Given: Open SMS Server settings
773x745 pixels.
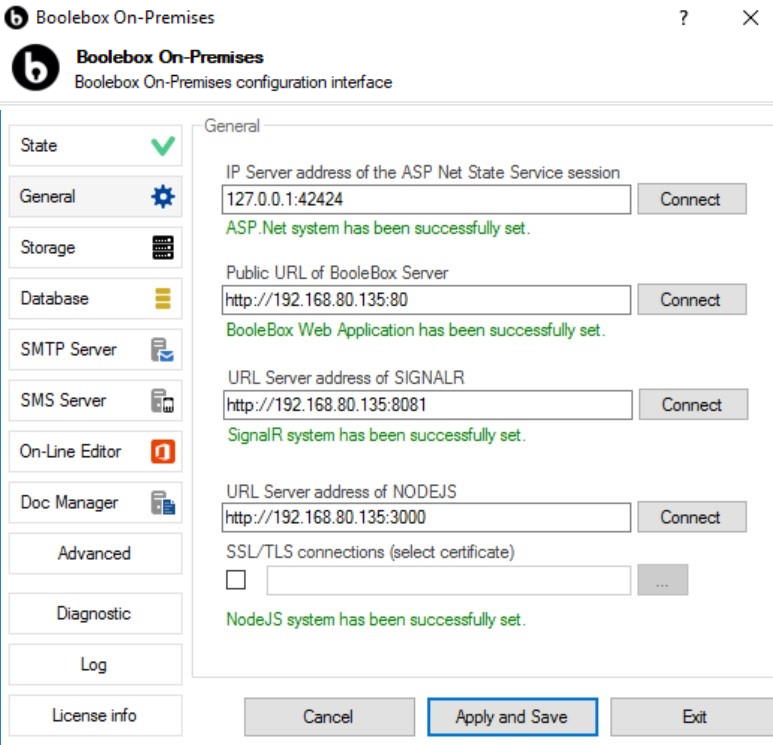Looking at the screenshot, I should [x=95, y=400].
